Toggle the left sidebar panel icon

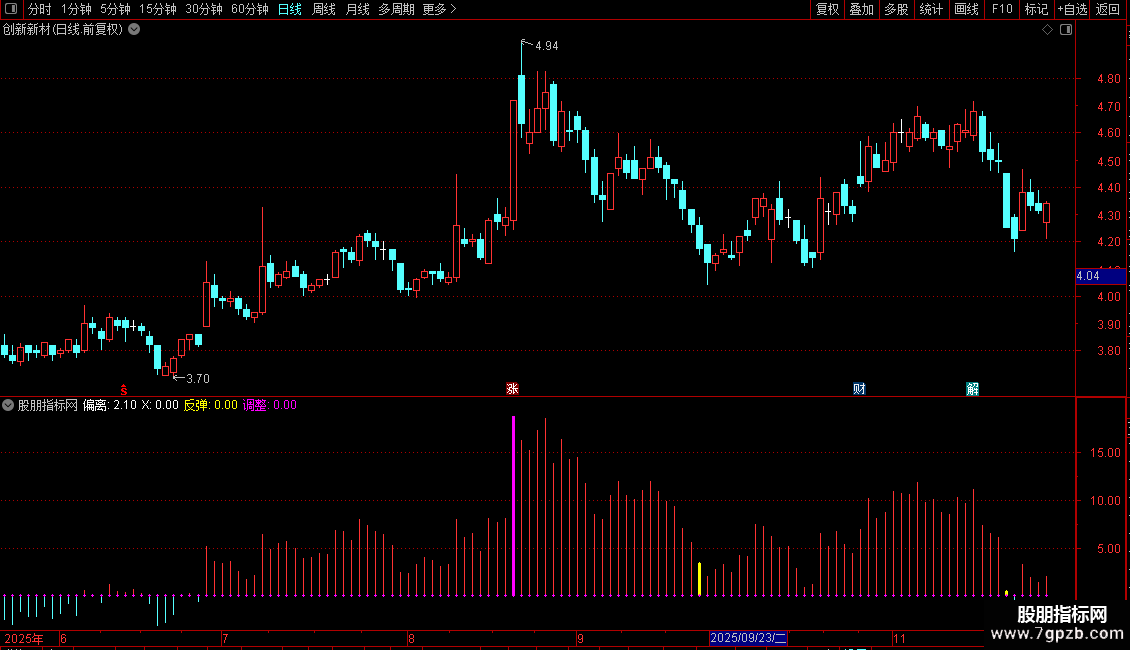11,9
